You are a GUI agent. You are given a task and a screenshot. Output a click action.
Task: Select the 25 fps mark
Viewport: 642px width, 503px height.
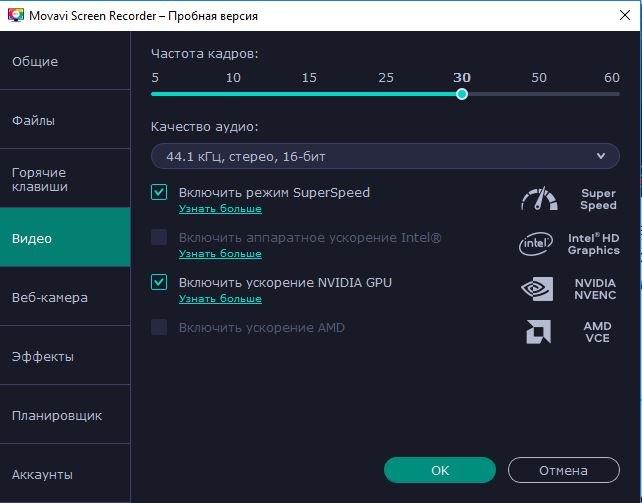pos(386,77)
